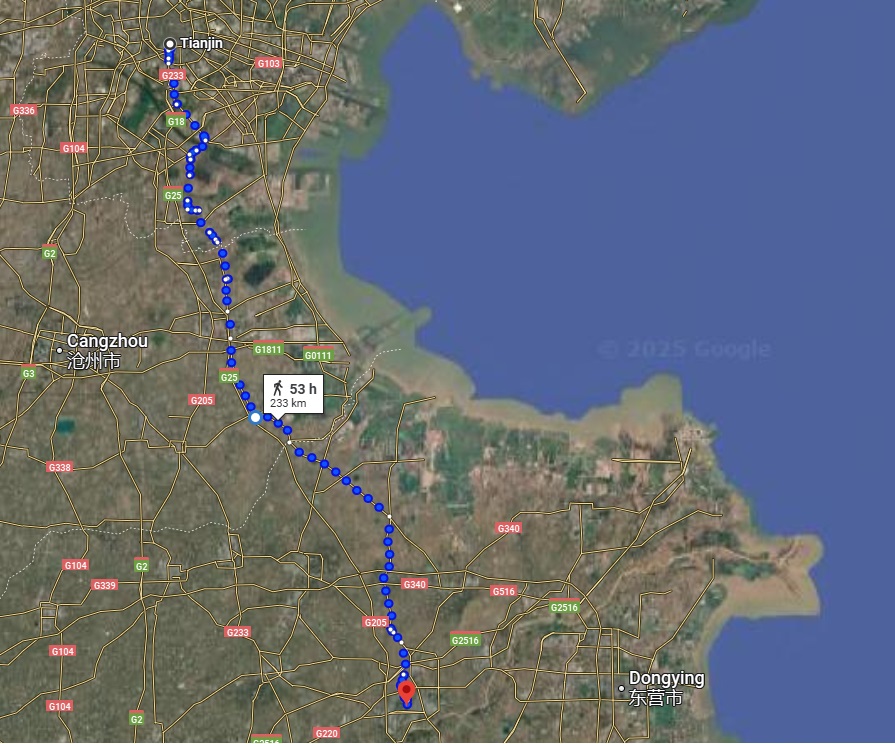This screenshot has width=895, height=744.
Task: Click the G18 highway shield
Action: coord(176,121)
